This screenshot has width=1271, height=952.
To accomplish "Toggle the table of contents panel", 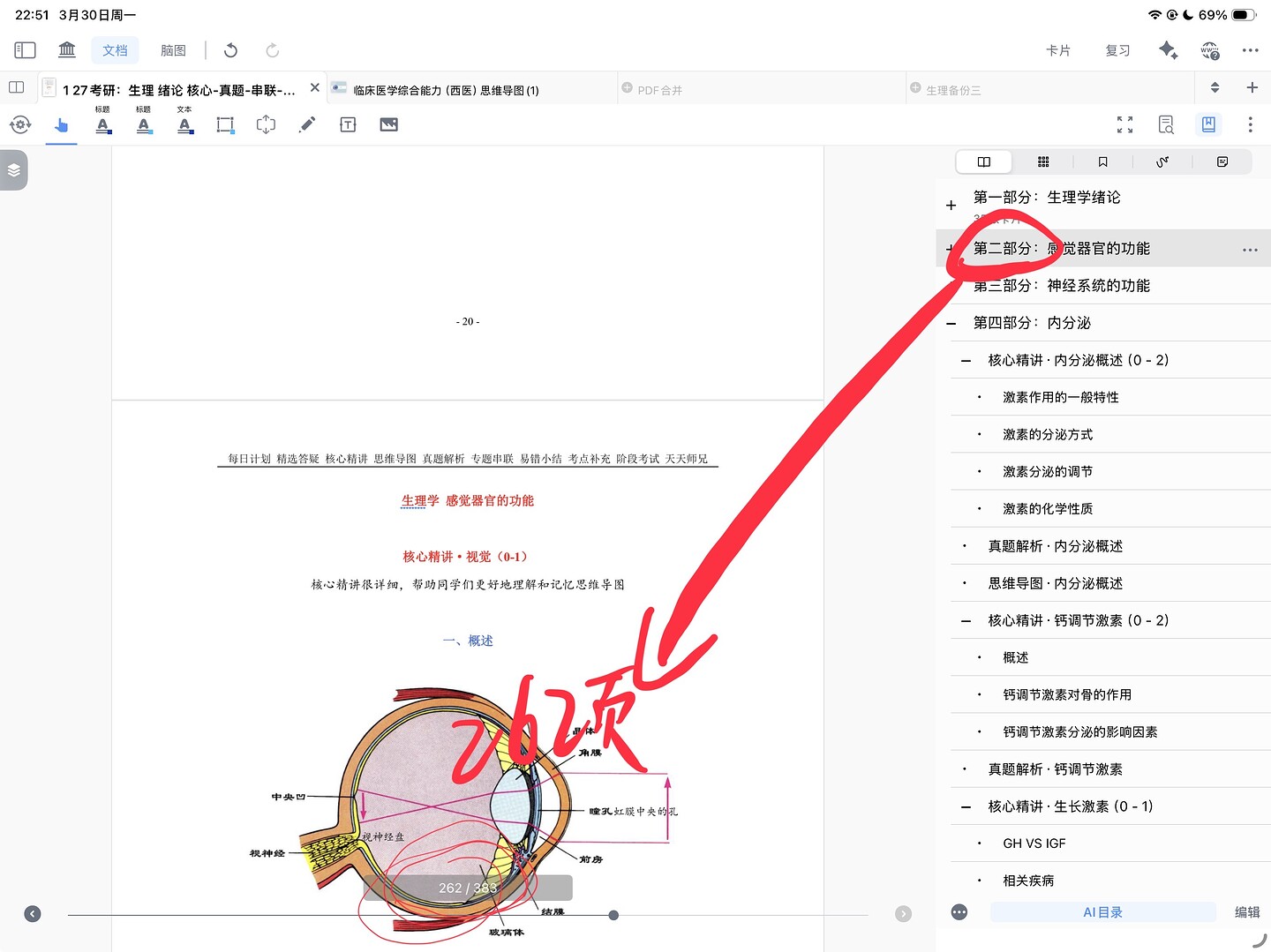I will [1208, 124].
